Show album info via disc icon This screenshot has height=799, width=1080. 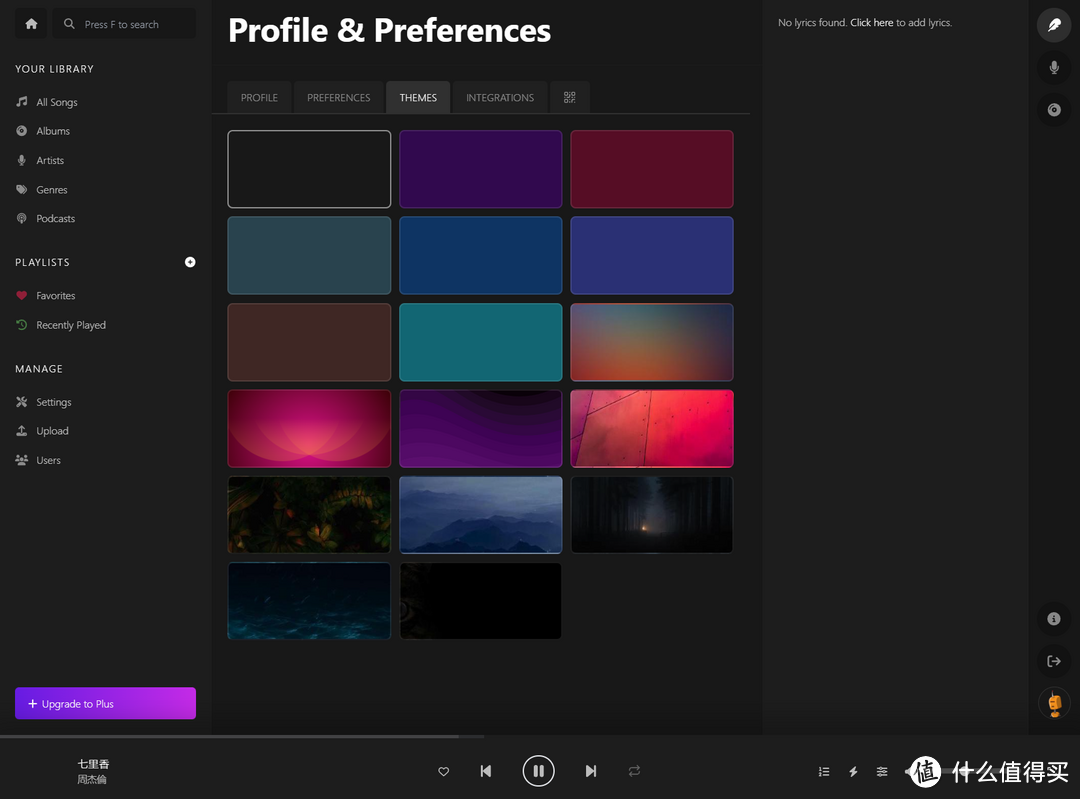[1054, 110]
